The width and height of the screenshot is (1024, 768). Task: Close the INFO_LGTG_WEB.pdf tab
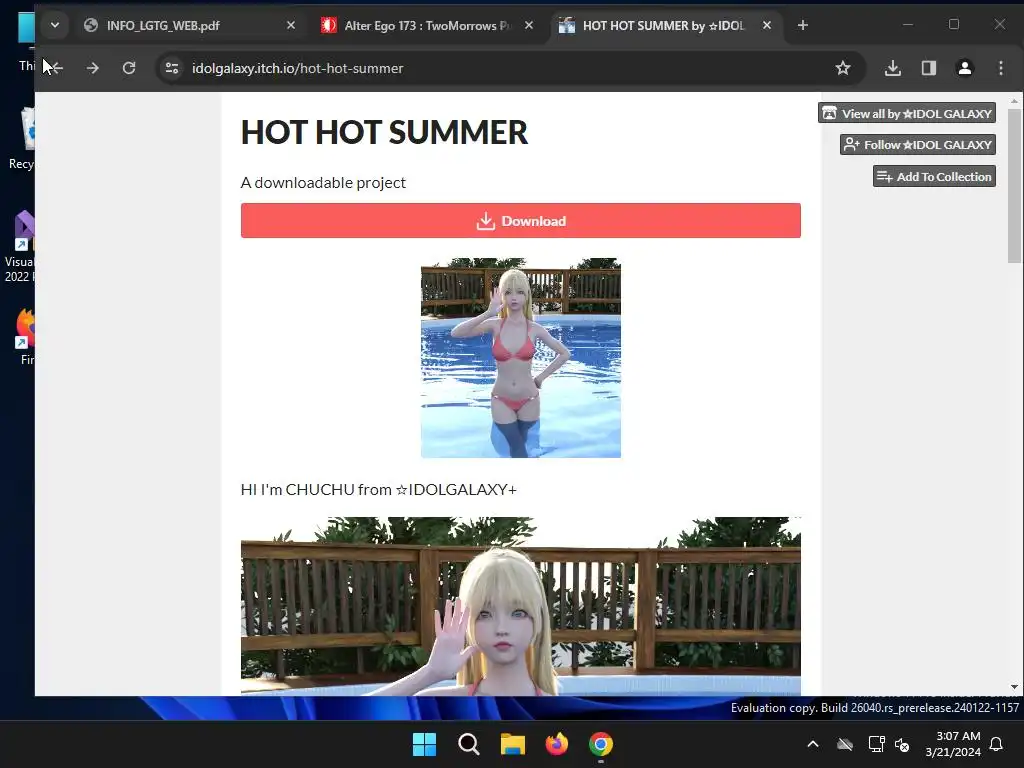point(291,25)
